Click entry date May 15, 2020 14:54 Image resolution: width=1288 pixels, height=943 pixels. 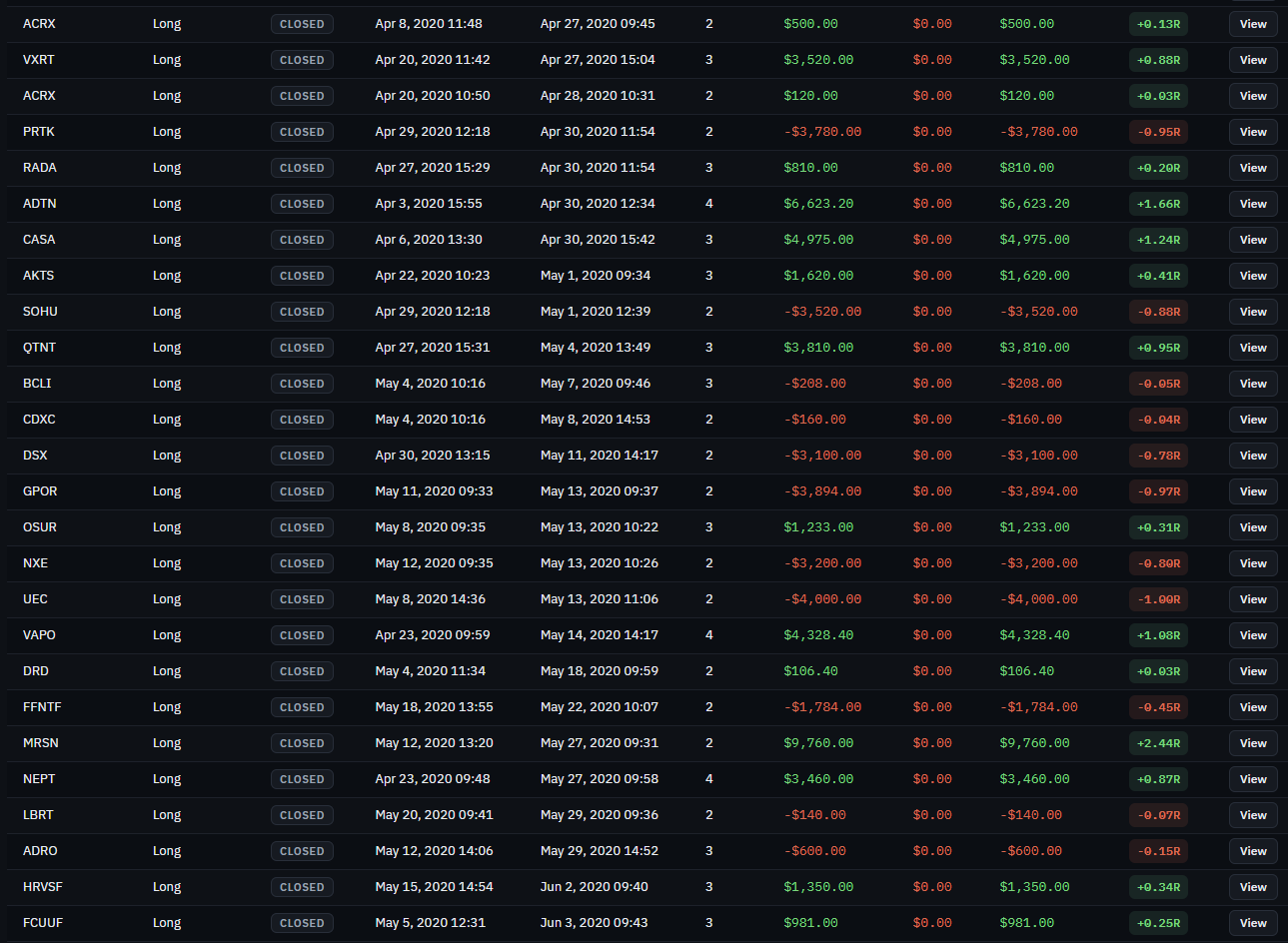tap(434, 887)
